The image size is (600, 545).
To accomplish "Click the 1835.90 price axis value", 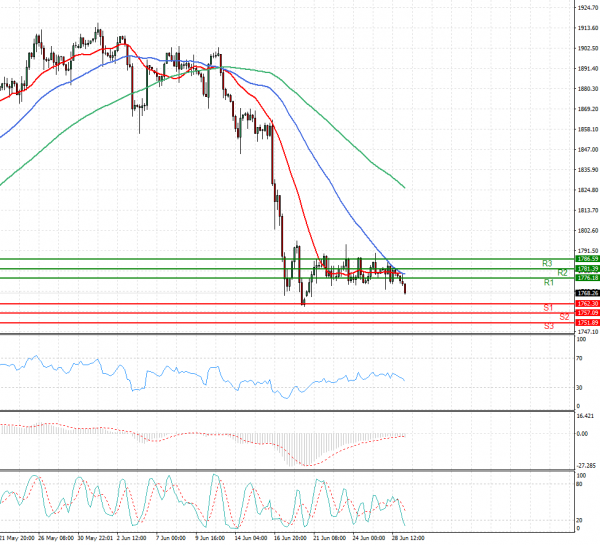I will click(588, 170).
